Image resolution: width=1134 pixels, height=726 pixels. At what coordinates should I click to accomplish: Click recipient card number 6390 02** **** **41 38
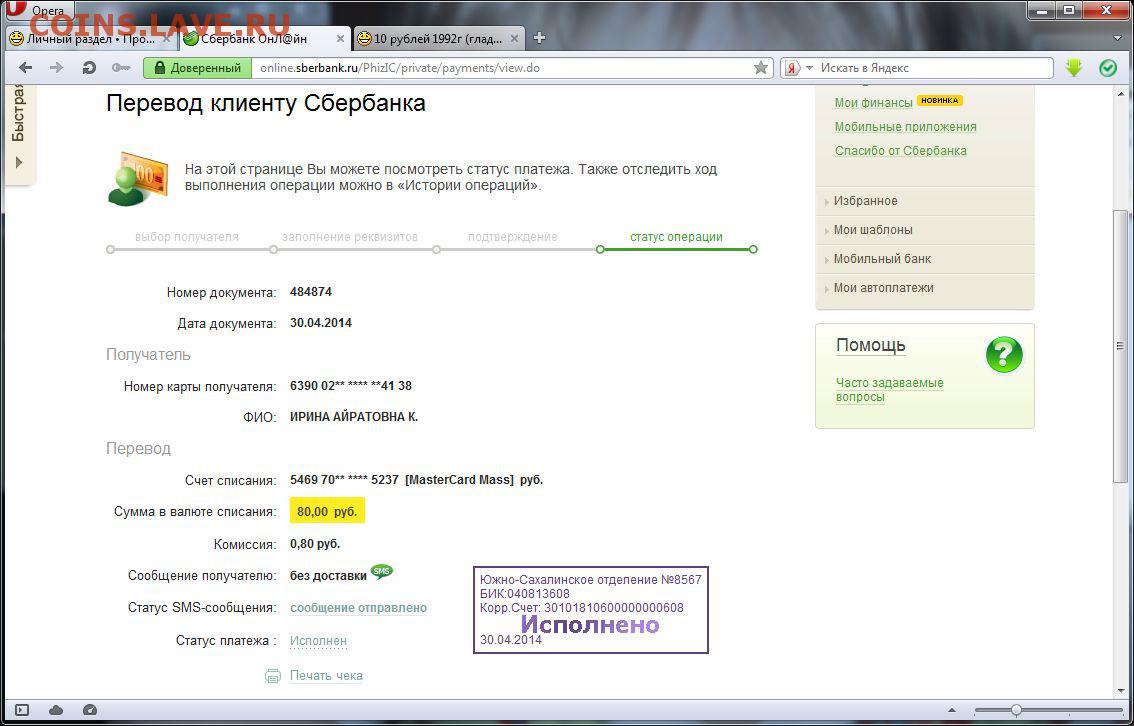351,386
